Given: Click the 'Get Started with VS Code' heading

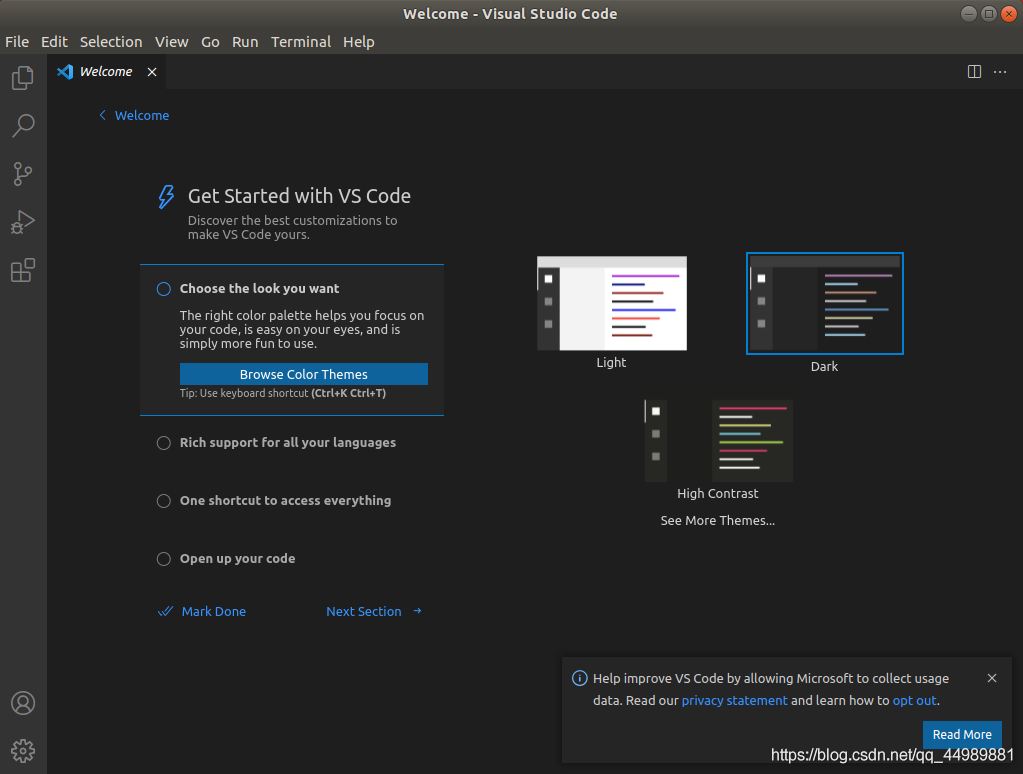Looking at the screenshot, I should tap(299, 196).
